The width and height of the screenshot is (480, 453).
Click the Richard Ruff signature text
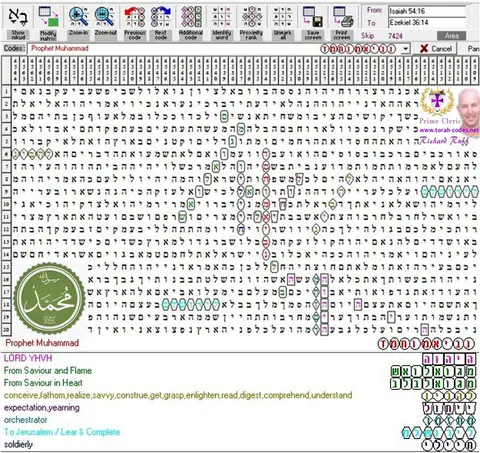click(444, 140)
